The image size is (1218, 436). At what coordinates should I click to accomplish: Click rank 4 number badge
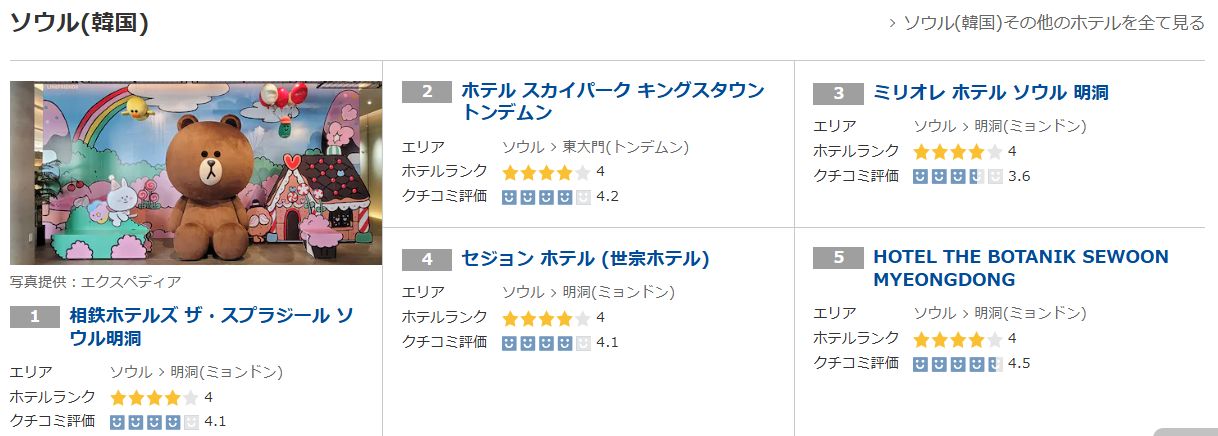[x=427, y=259]
